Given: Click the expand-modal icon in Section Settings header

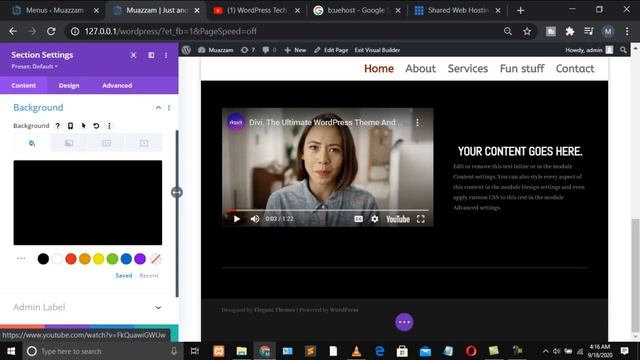Looking at the screenshot, I should click(133, 55).
